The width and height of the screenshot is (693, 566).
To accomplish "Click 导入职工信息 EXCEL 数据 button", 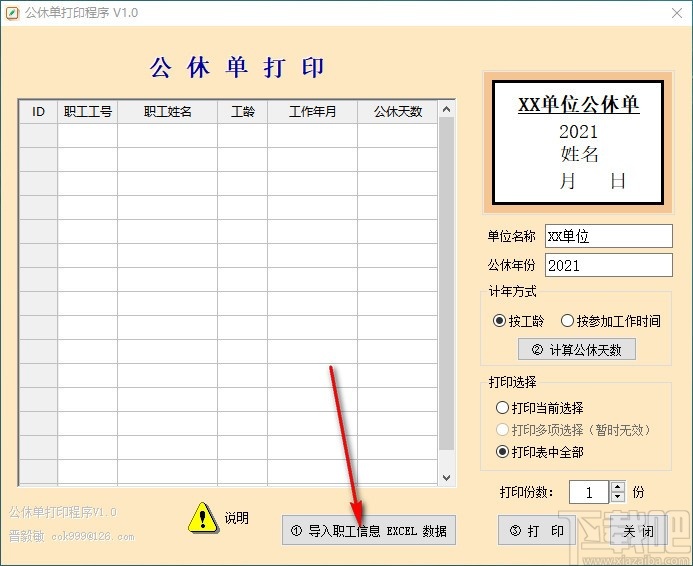I will tap(369, 530).
